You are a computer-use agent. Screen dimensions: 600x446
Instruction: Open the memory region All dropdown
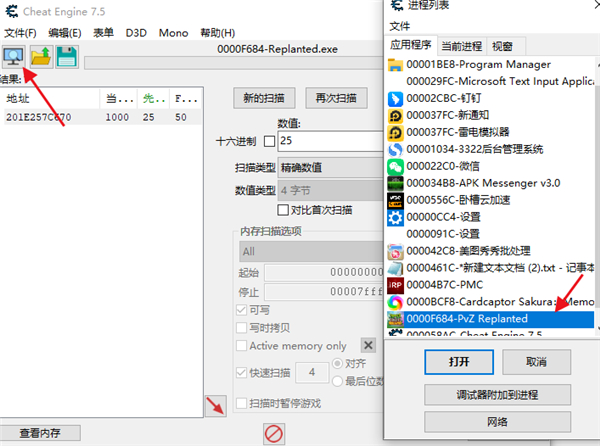point(311,252)
